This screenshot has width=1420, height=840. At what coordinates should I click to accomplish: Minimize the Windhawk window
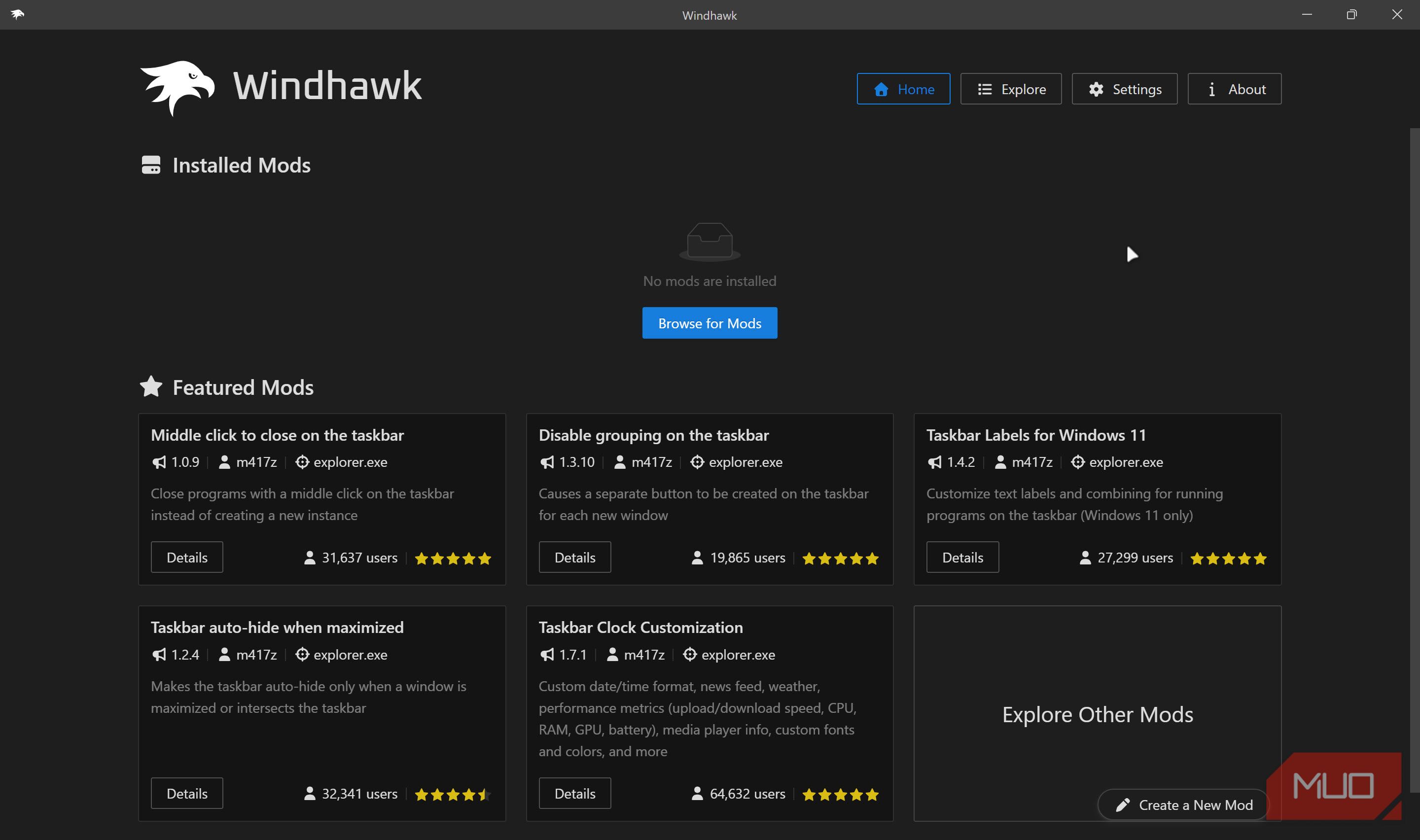[1307, 15]
